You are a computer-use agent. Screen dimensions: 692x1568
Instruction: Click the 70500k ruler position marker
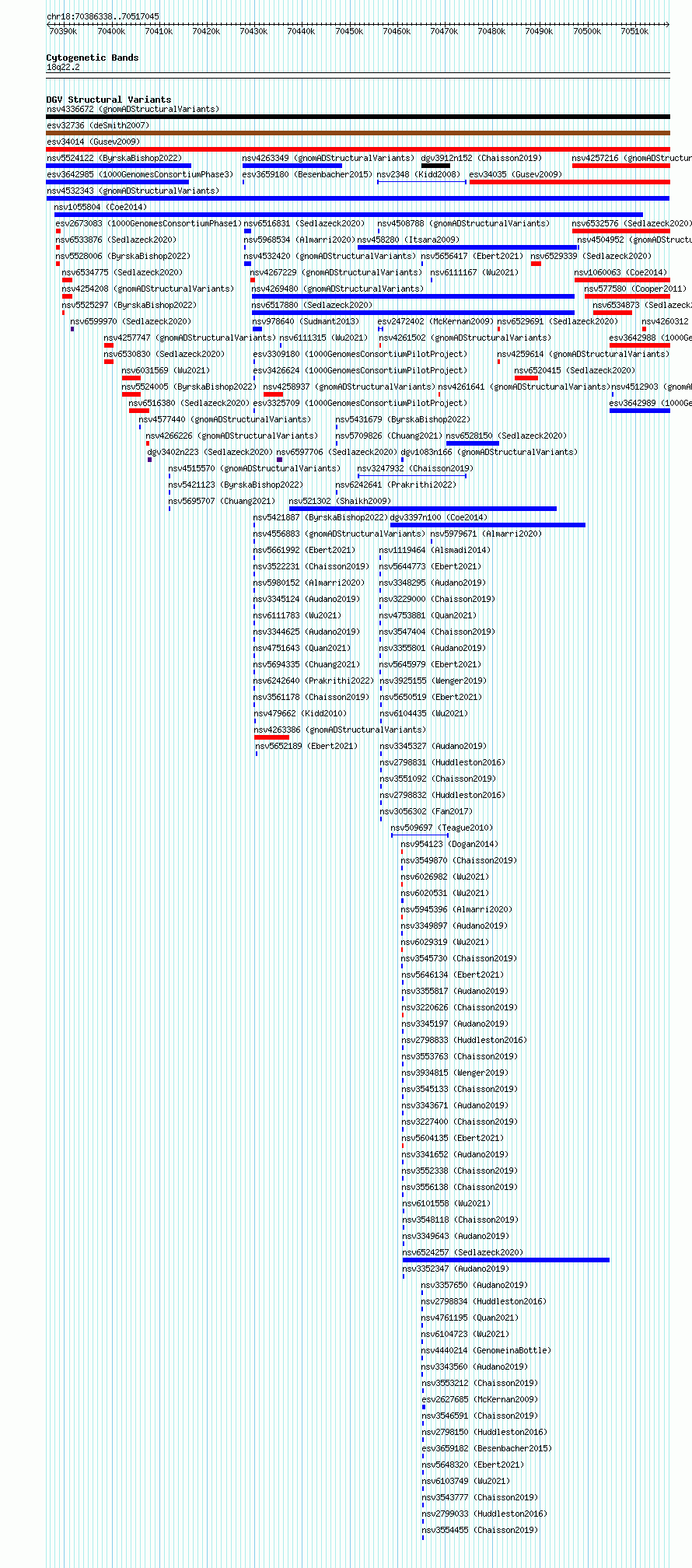tap(587, 31)
